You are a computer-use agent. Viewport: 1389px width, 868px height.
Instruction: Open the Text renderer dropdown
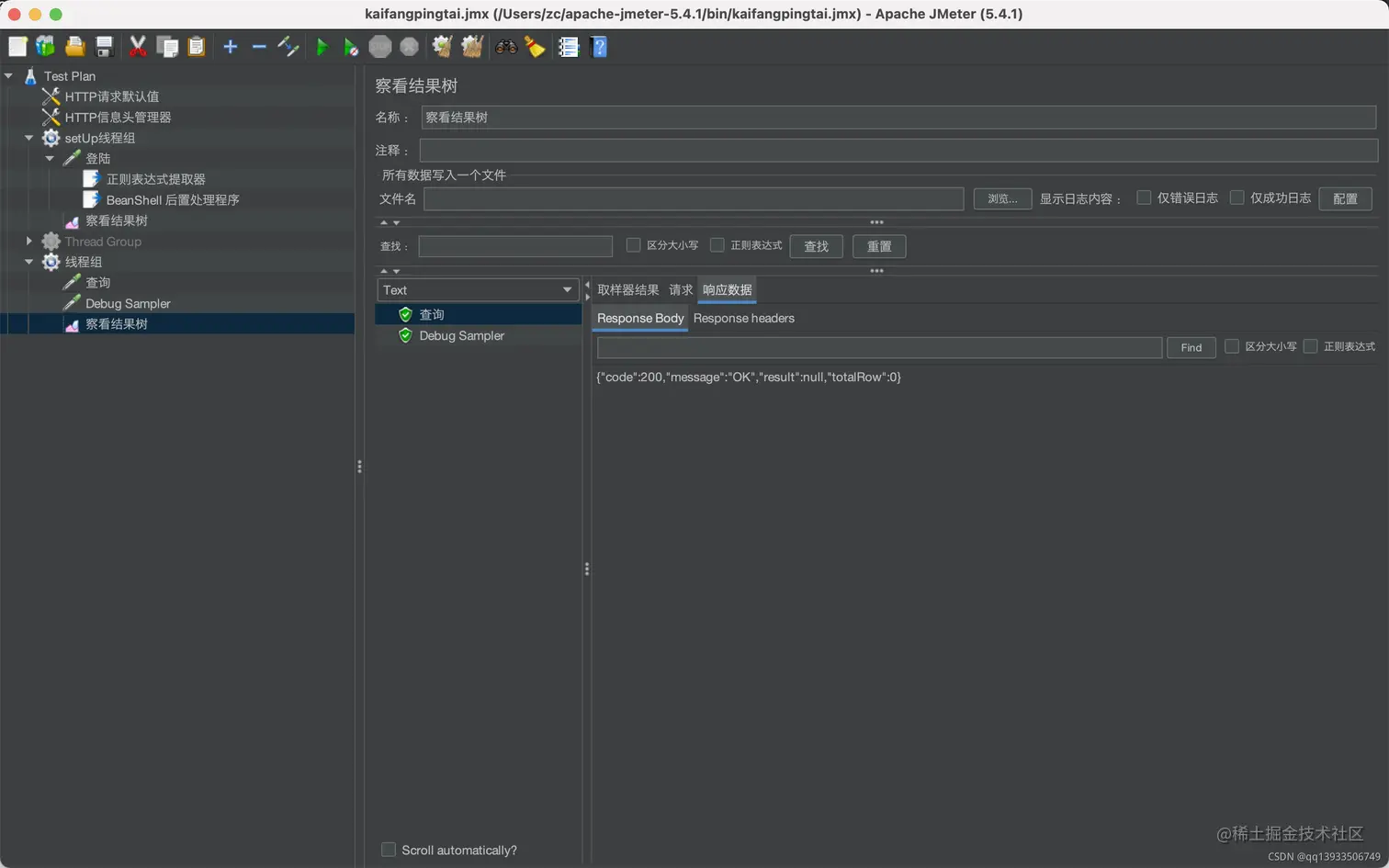pyautogui.click(x=478, y=290)
